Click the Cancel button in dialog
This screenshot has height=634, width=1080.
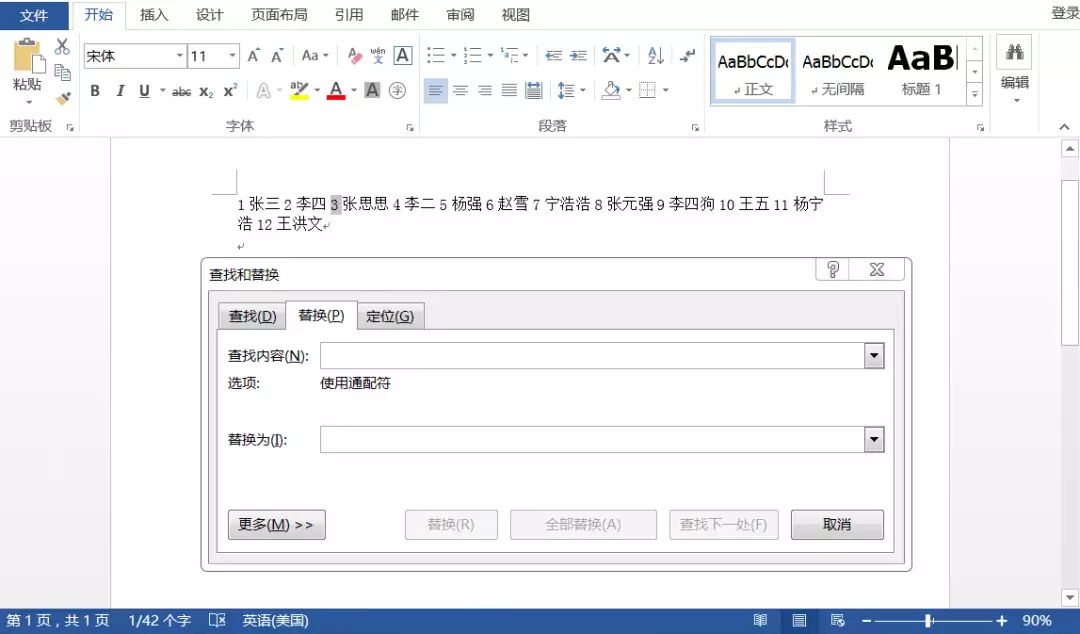click(x=837, y=525)
